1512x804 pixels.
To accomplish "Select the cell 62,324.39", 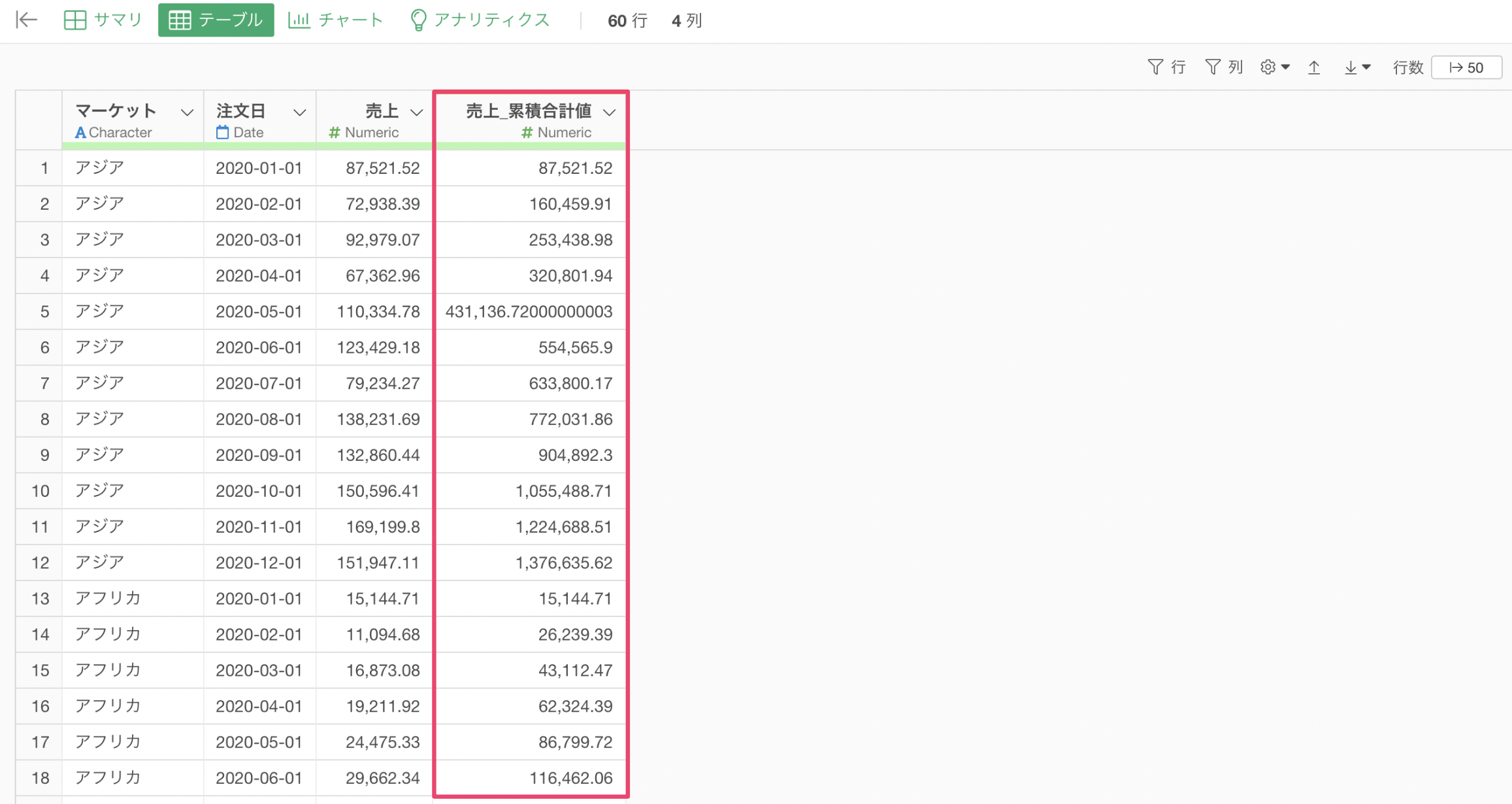I will tap(530, 706).
